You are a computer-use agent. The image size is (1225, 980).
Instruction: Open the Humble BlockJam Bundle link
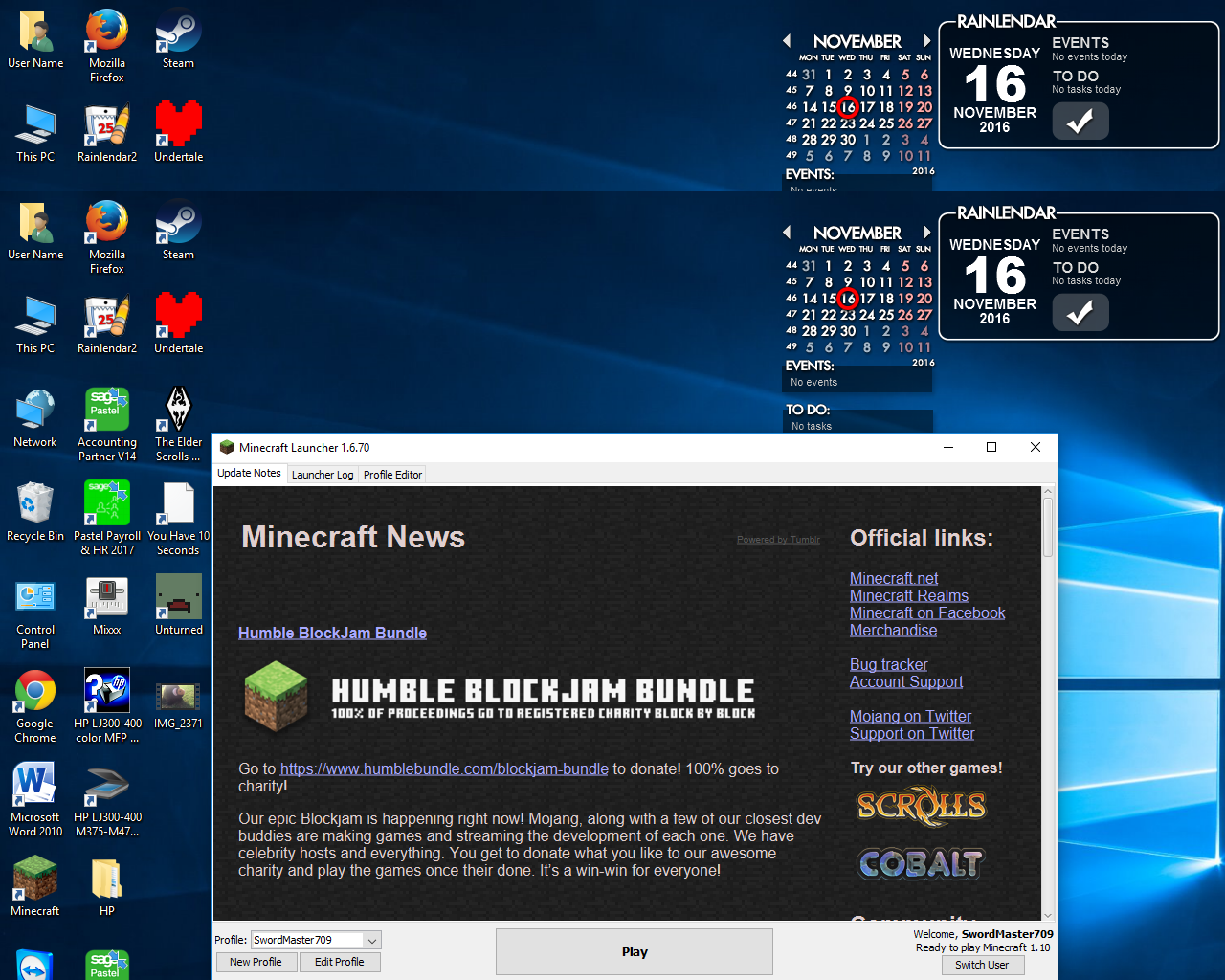click(332, 633)
